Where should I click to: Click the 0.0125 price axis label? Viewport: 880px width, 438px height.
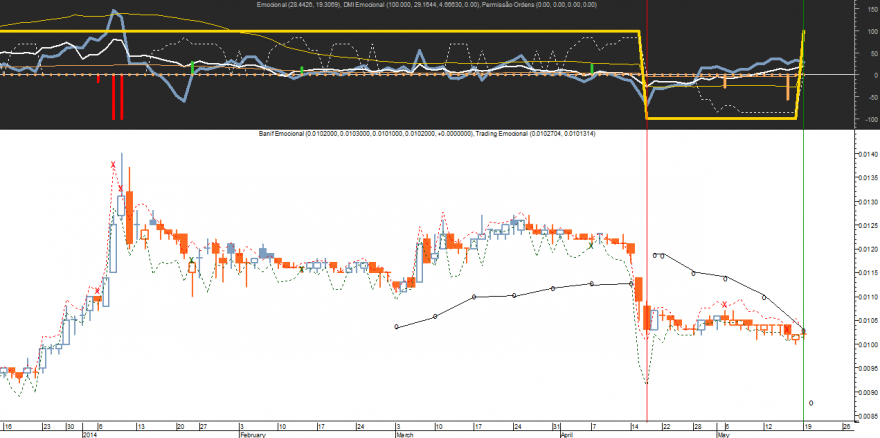867,225
